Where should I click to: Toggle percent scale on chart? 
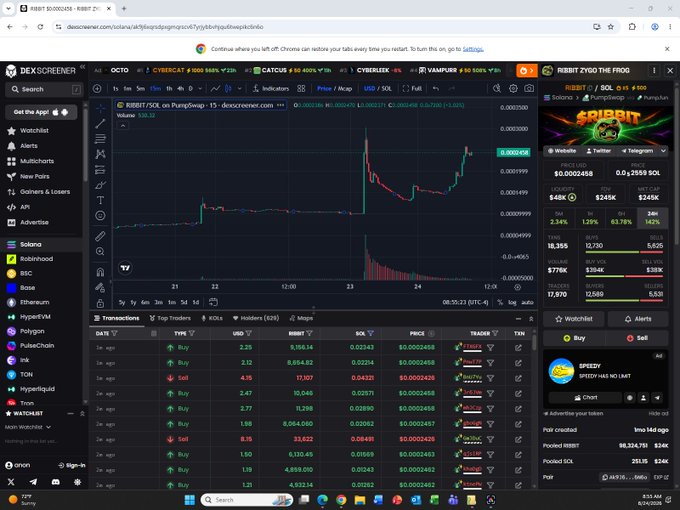tap(500, 302)
